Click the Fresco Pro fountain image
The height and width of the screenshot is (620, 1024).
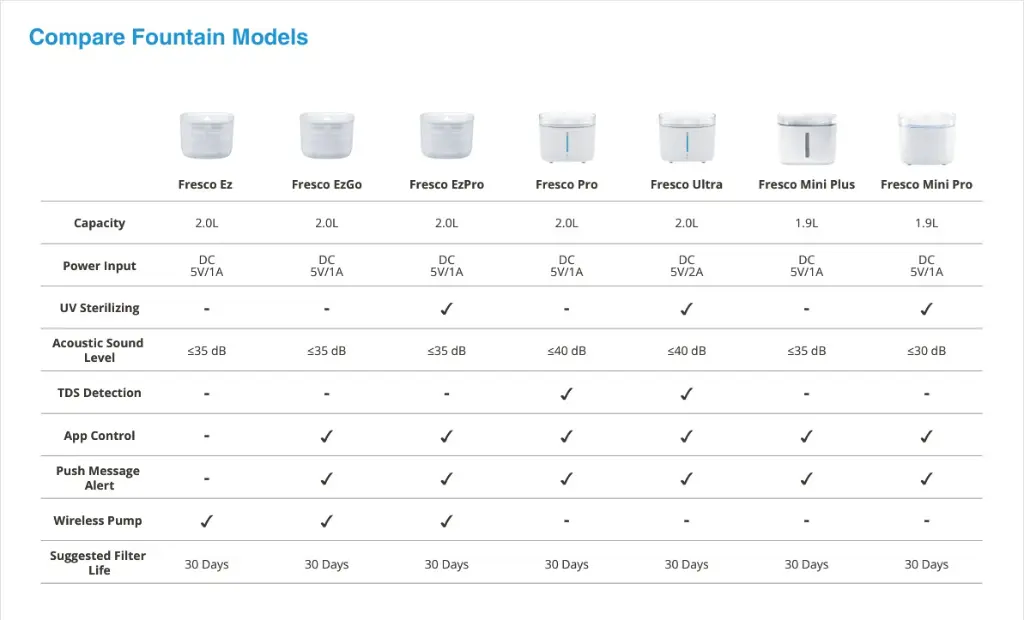coord(567,137)
